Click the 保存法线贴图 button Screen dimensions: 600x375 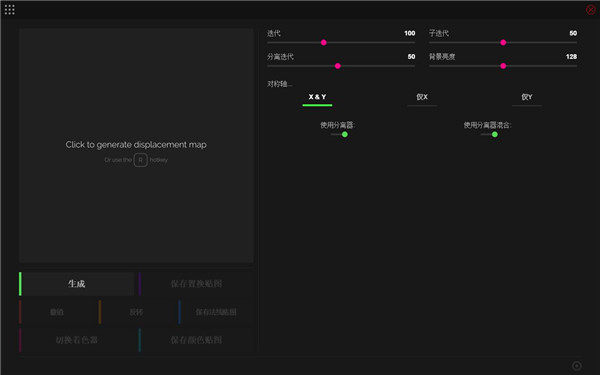click(x=216, y=312)
